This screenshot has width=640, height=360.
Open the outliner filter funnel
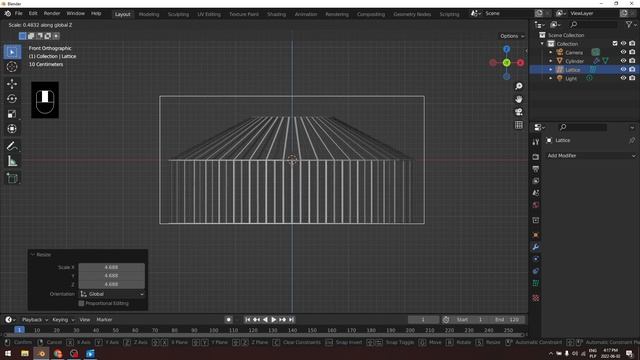[629, 25]
